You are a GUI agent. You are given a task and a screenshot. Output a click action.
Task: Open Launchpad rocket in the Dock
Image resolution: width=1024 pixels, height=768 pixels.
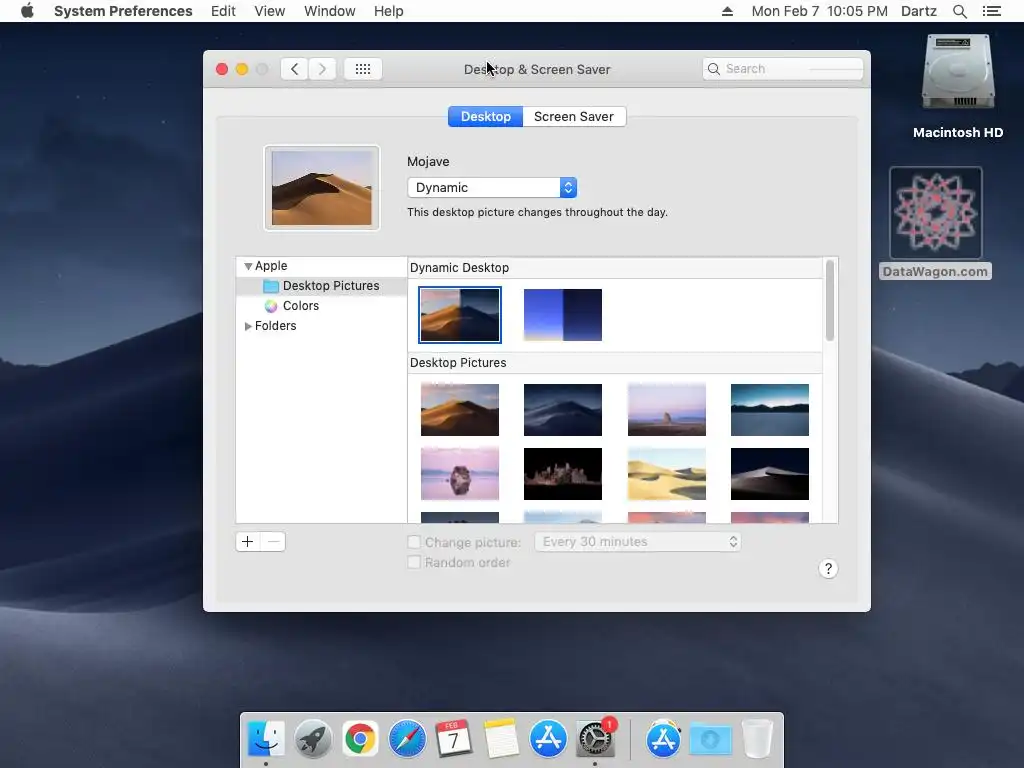[313, 739]
